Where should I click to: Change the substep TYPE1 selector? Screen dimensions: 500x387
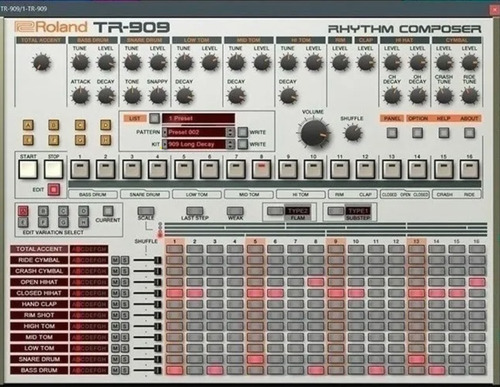coord(358,211)
